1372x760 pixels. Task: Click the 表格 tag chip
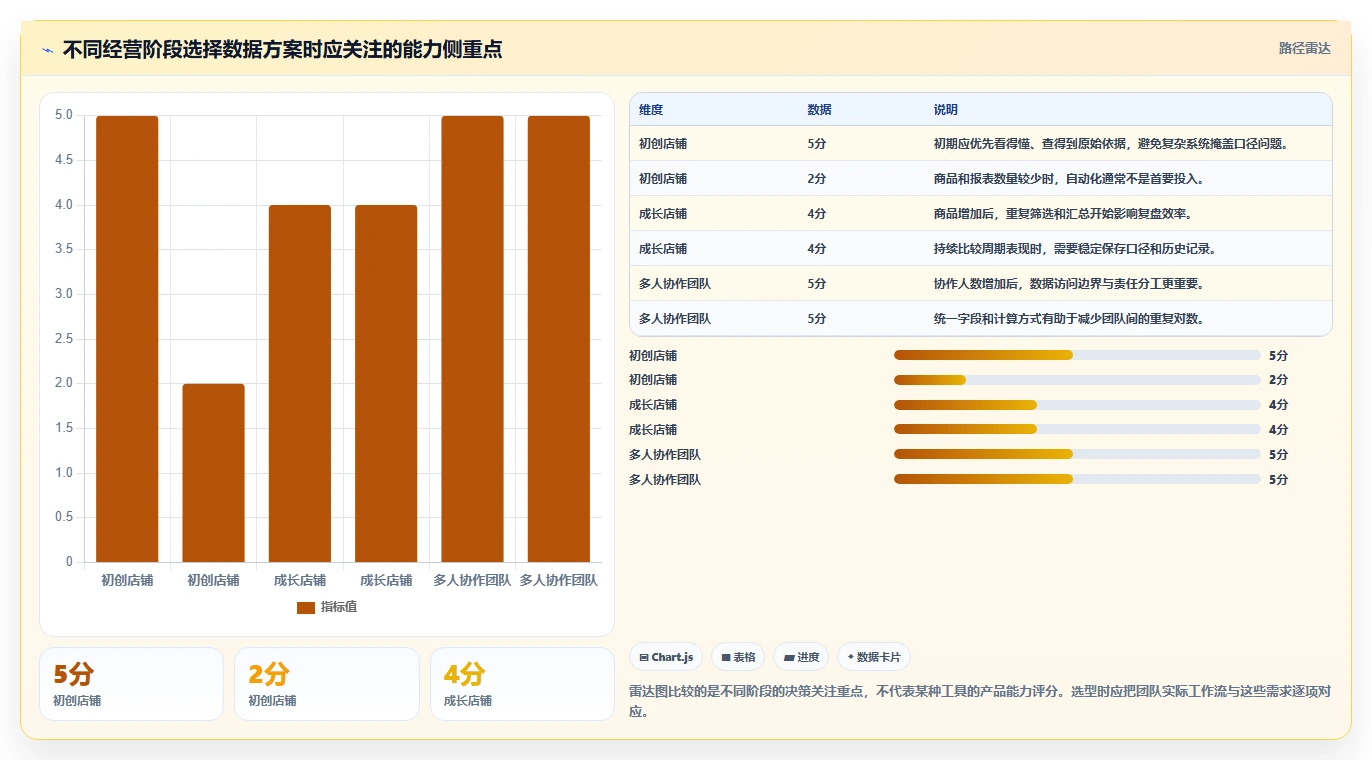pos(738,657)
